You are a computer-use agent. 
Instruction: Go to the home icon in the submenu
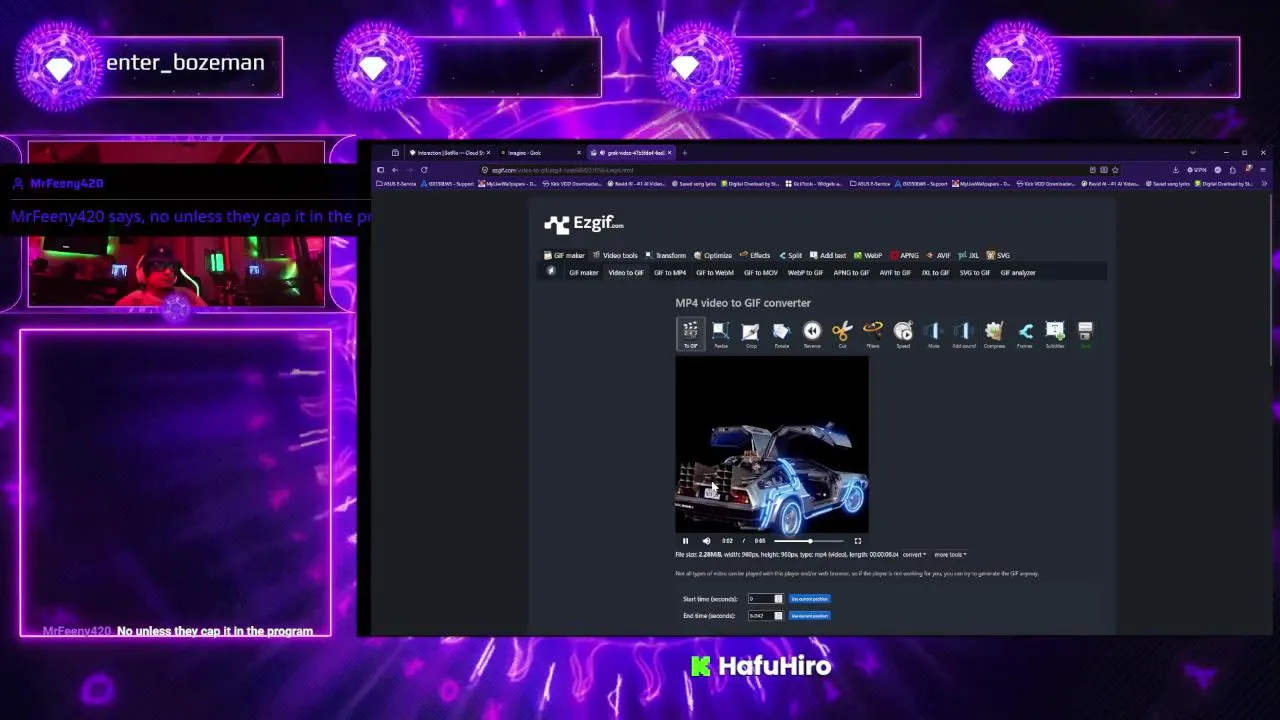[x=550, y=272]
